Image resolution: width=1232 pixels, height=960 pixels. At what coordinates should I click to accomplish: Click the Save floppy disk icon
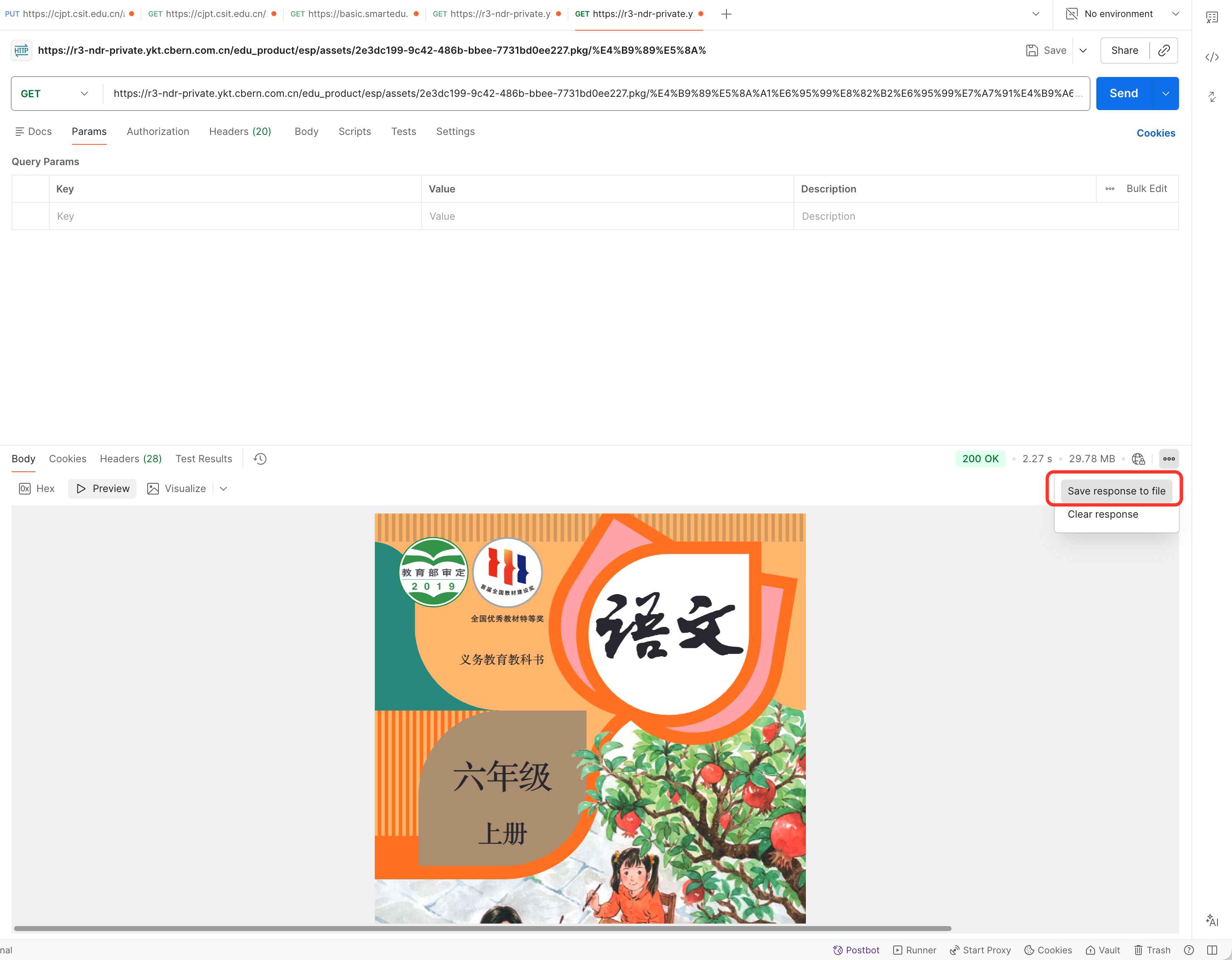[x=1032, y=50]
